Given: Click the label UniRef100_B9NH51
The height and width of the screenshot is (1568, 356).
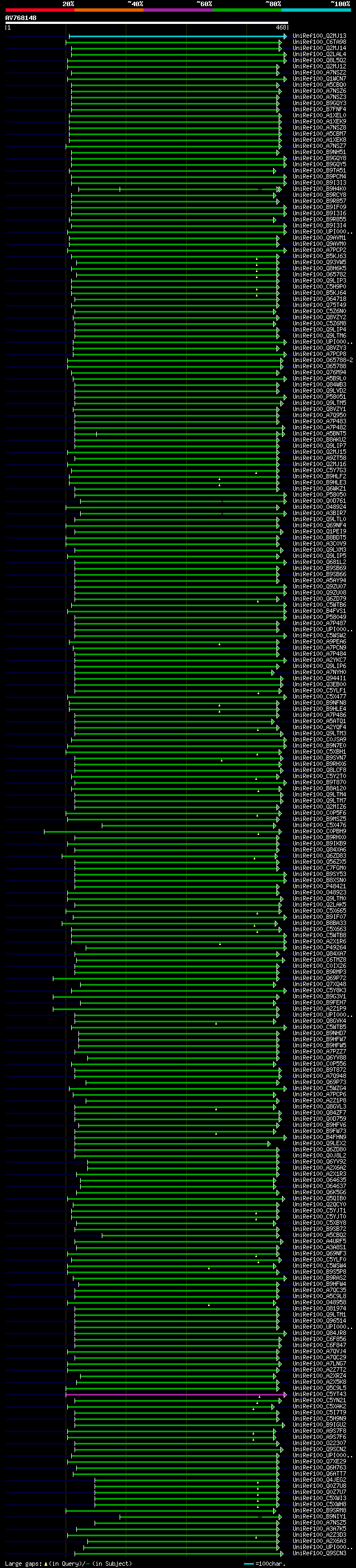Looking at the screenshot, I should pyautogui.click(x=319, y=153).
